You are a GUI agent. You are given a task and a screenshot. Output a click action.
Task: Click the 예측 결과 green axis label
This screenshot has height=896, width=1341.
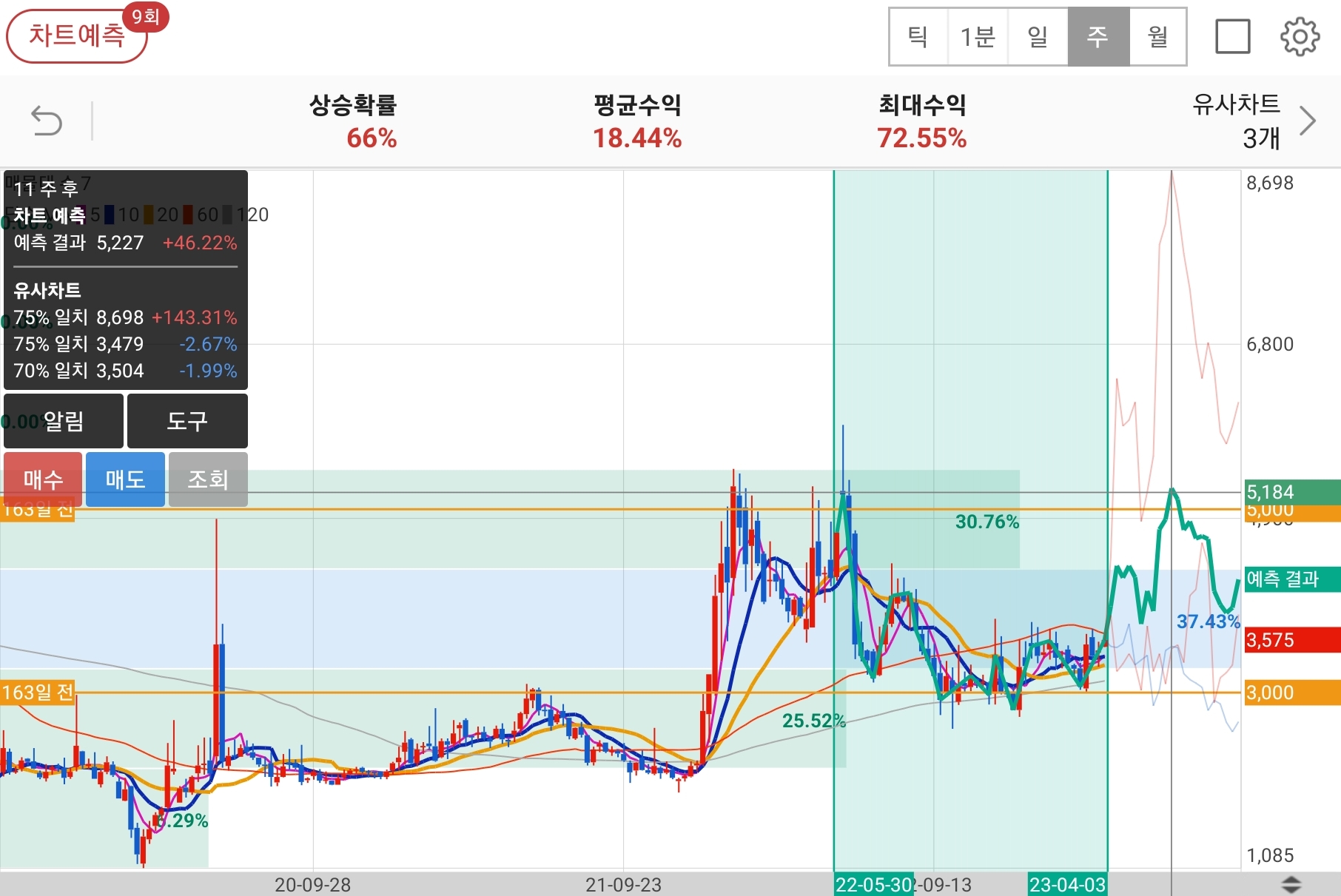coord(1292,579)
